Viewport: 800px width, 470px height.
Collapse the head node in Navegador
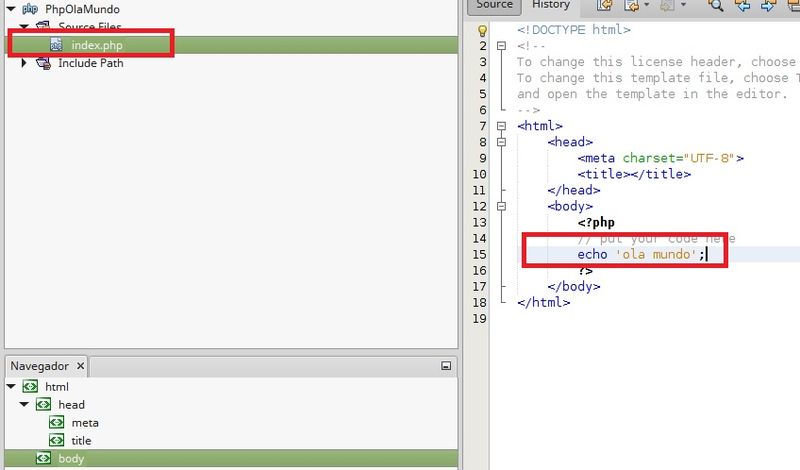coord(24,404)
